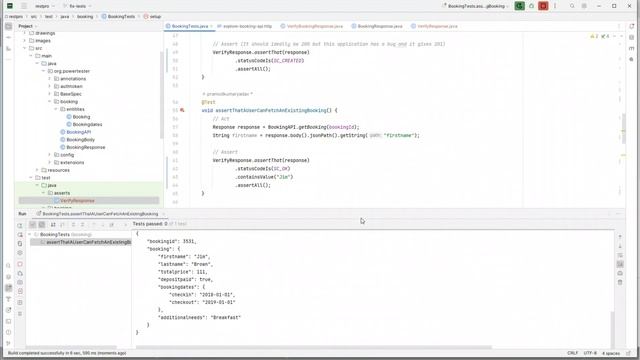Click the red Stop icon in the Run panel sidebar
This screenshot has width=640, height=360.
point(20,264)
